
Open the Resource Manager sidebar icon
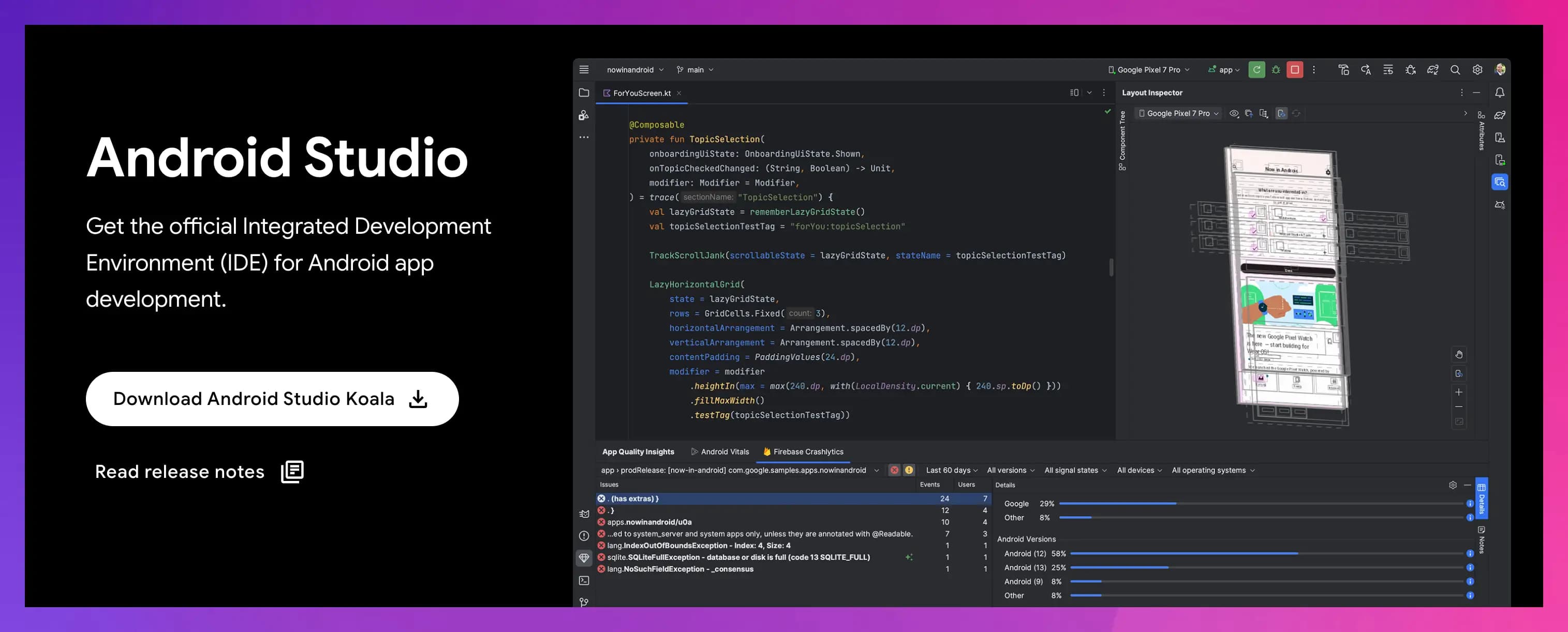584,115
